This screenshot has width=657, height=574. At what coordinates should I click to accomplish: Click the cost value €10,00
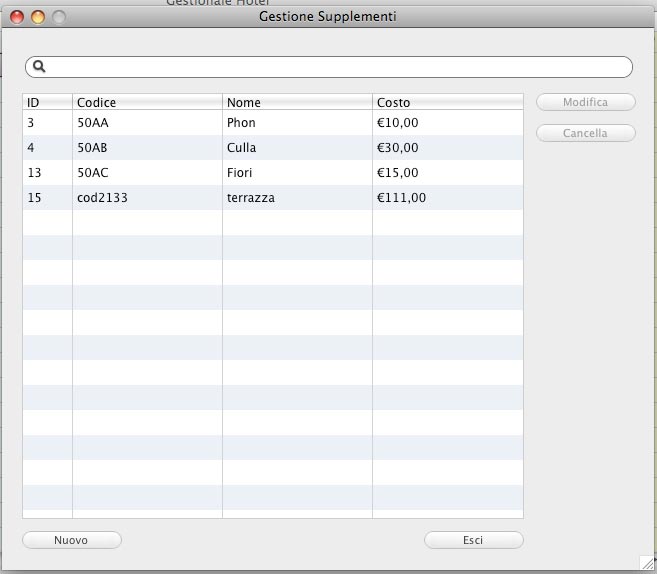397,123
